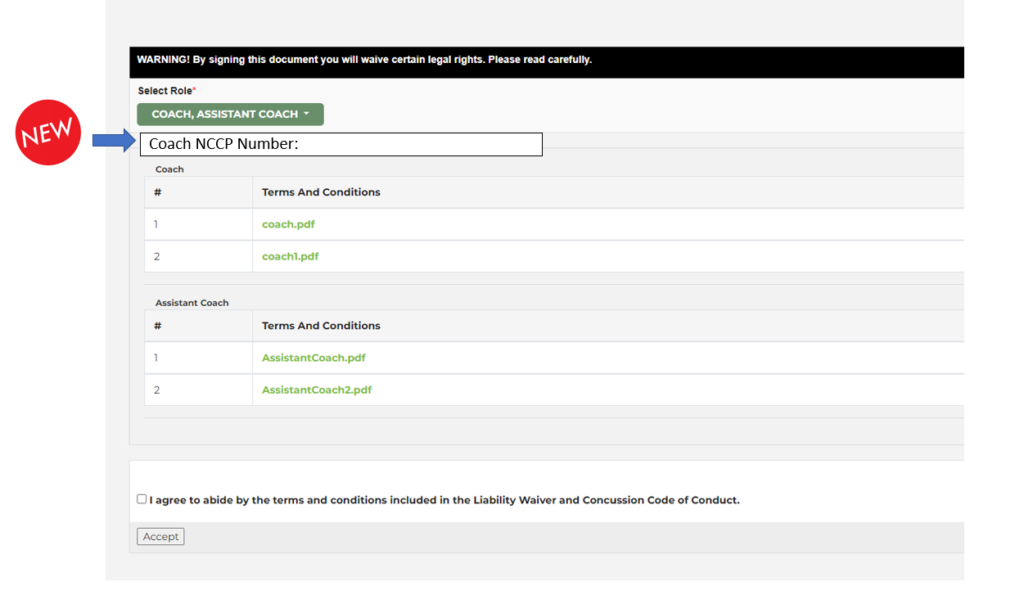Click Terms And Conditions header in Coach table

click(x=321, y=192)
